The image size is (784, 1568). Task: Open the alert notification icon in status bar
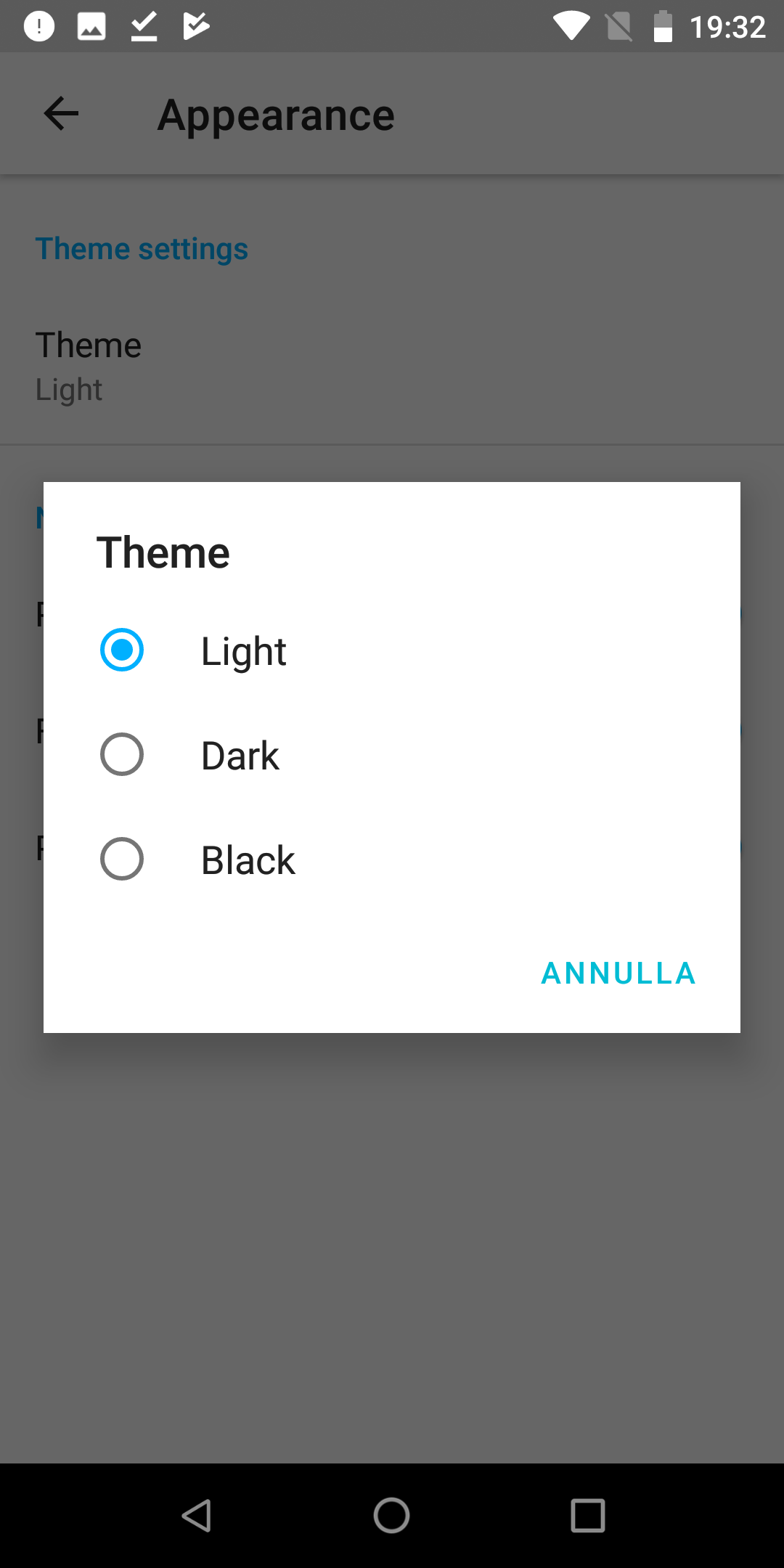[39, 27]
